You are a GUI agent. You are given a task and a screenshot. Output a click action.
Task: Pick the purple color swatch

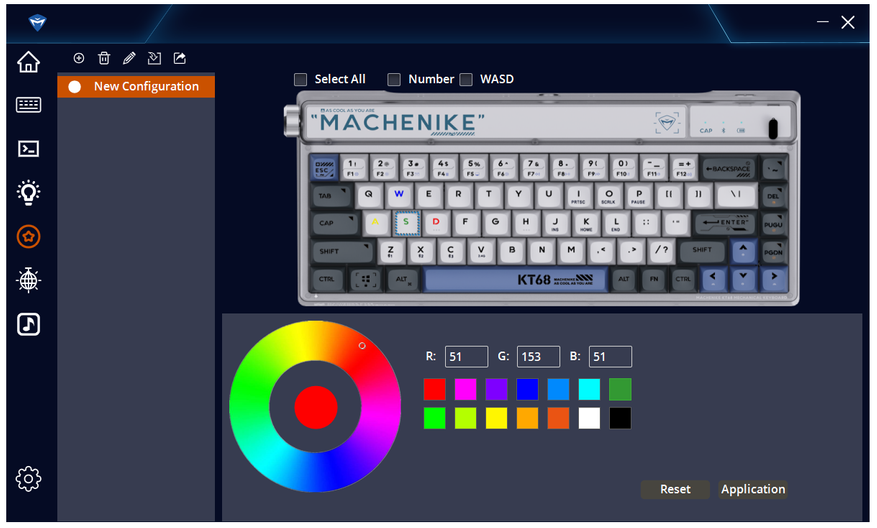496,389
